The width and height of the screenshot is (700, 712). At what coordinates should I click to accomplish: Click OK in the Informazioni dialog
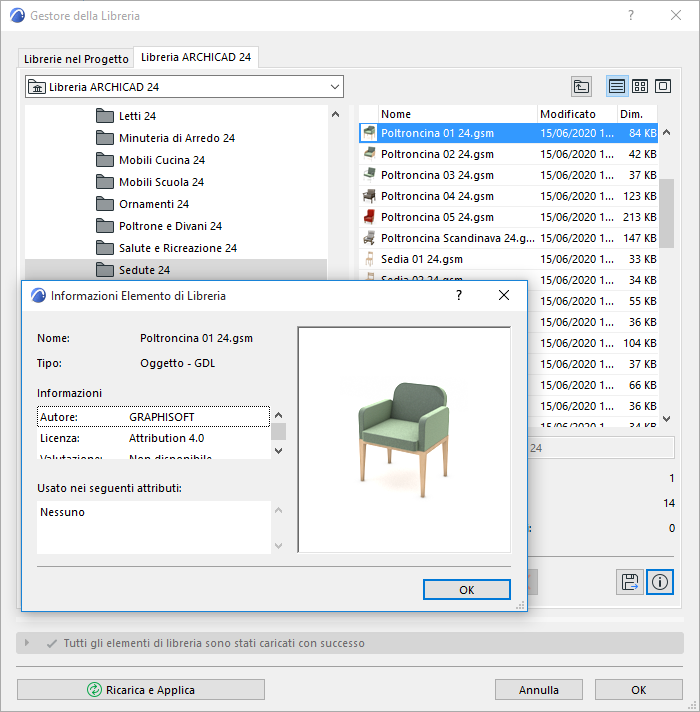[x=467, y=589]
